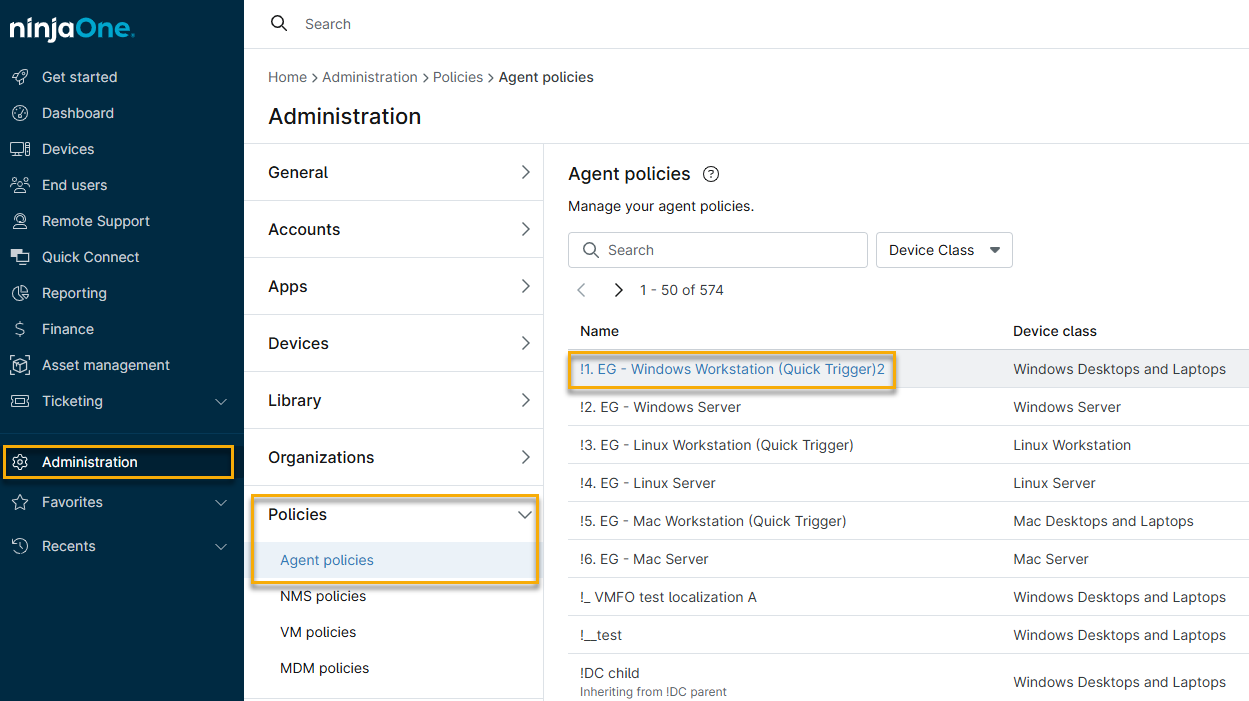Click the Reporting pie chart icon
Screen dimensions: 1249x701
[x=20, y=293]
